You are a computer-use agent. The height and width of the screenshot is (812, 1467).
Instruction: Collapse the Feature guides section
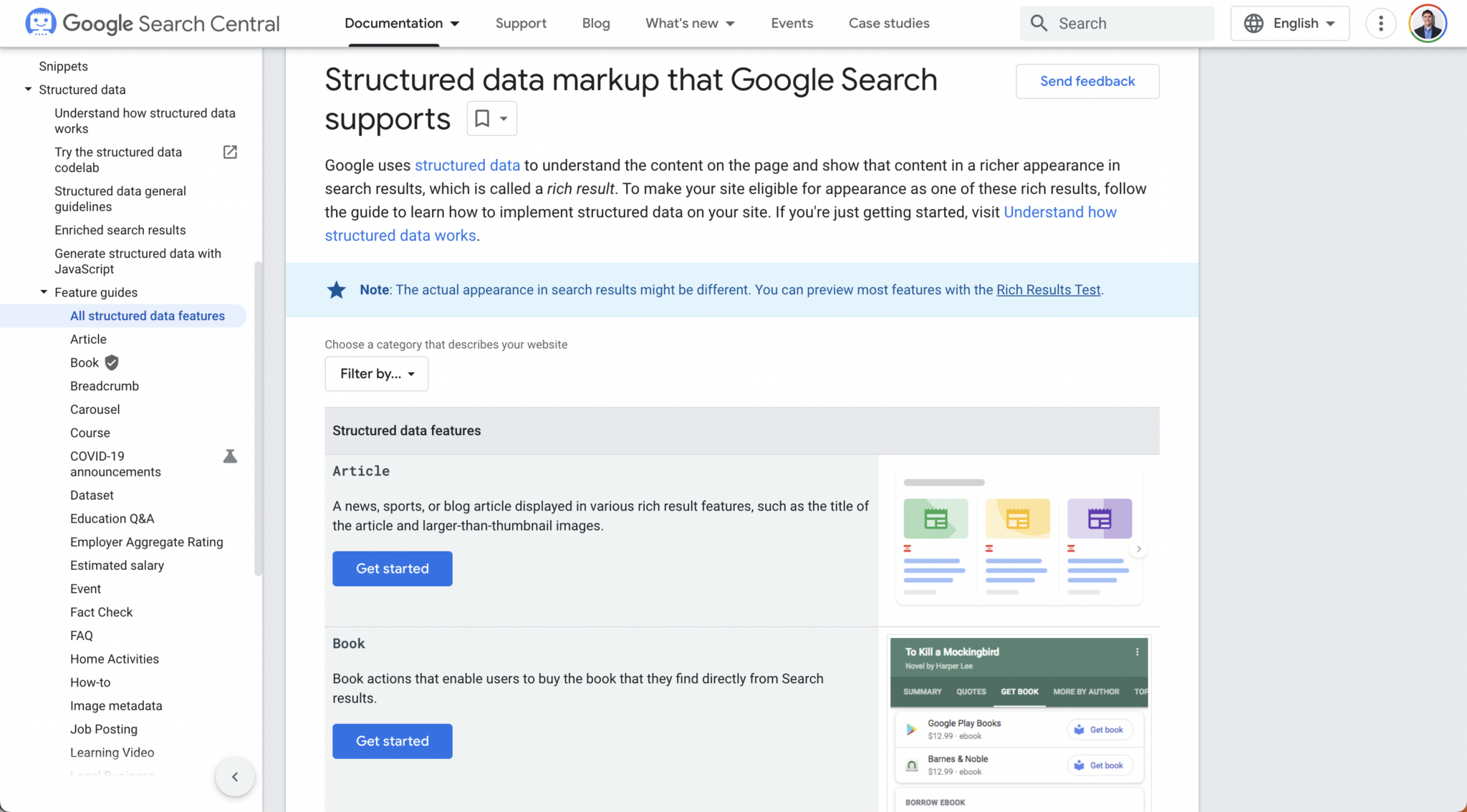pyautogui.click(x=42, y=292)
